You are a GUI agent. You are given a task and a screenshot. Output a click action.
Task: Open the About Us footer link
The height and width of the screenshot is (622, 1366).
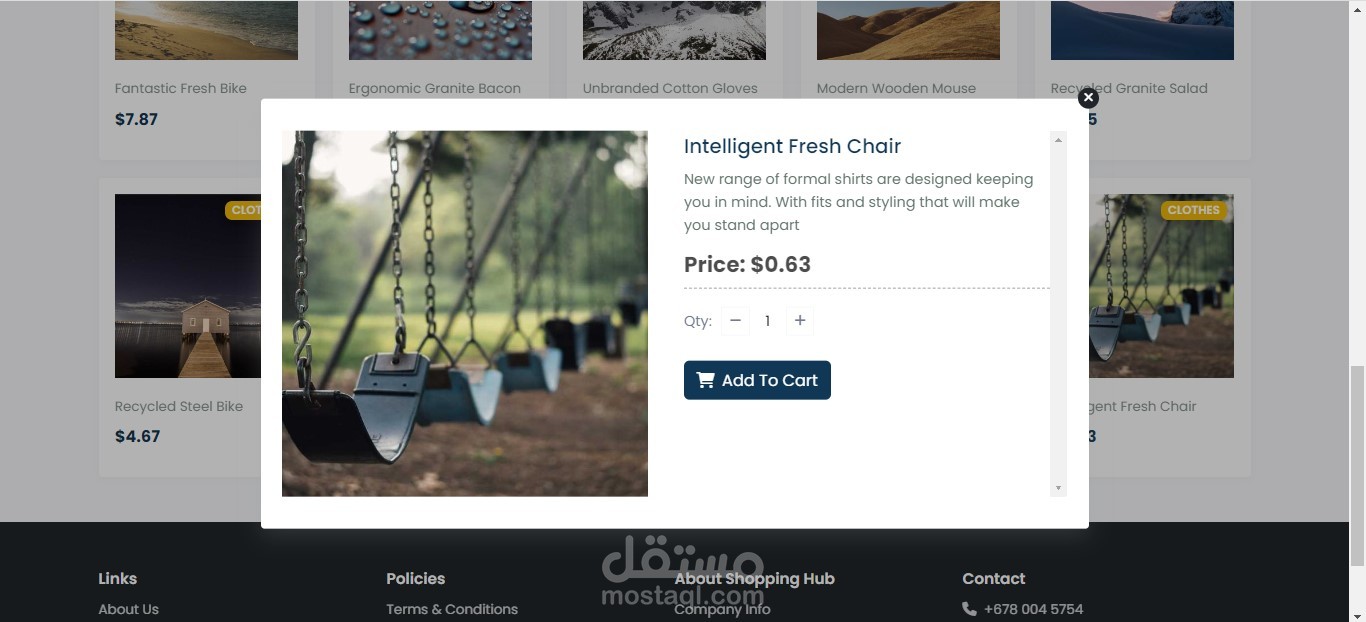click(128, 609)
